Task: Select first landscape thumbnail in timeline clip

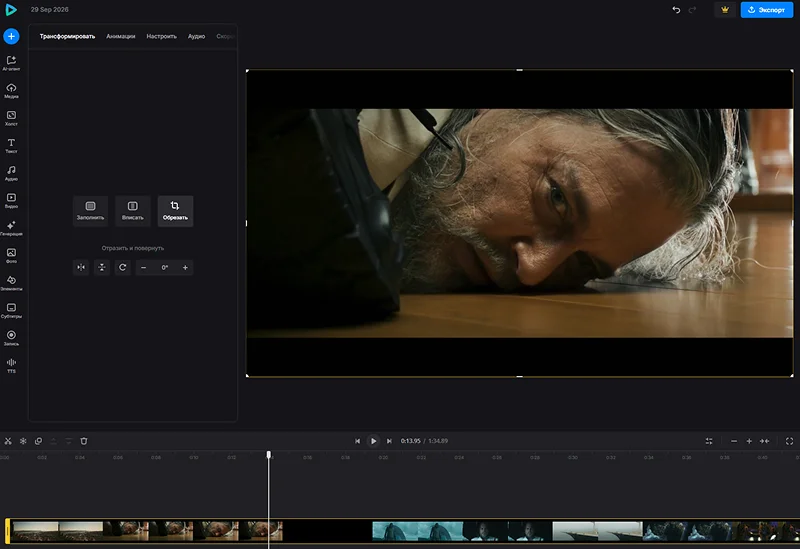Action: click(x=36, y=531)
